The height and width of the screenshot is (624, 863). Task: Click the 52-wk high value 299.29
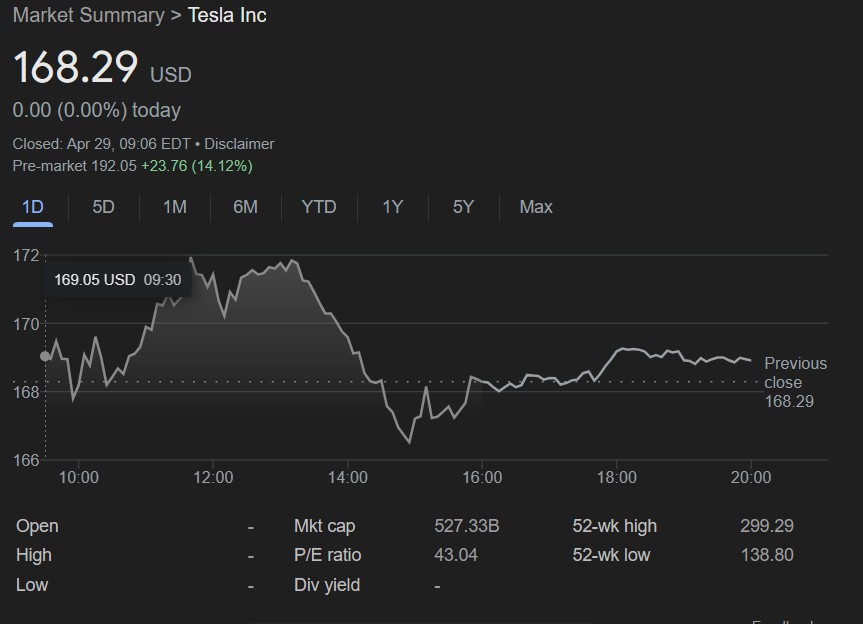click(767, 526)
